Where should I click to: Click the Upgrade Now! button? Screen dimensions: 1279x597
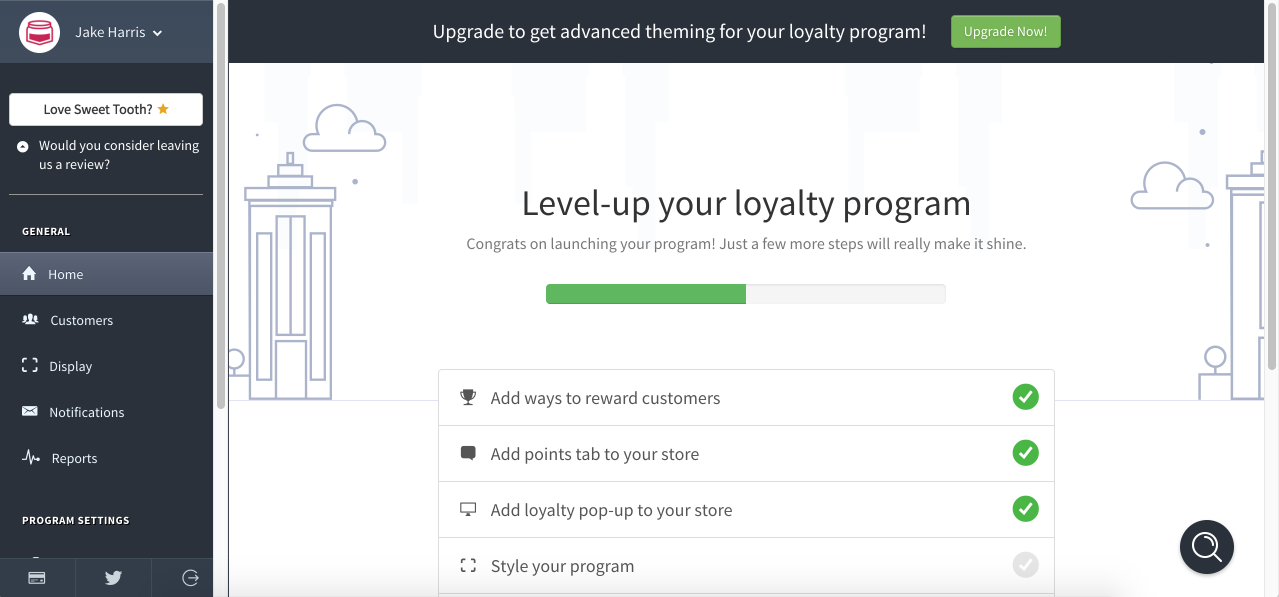point(1005,31)
